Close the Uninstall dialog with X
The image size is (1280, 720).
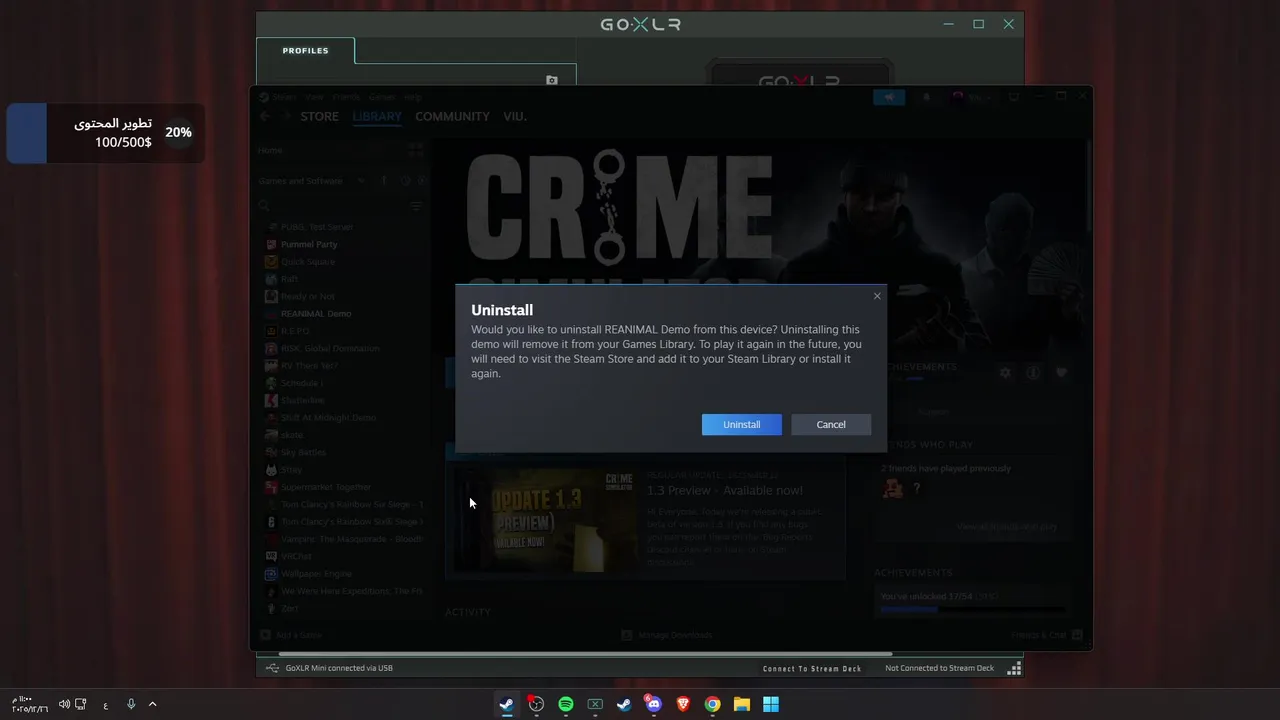point(877,296)
